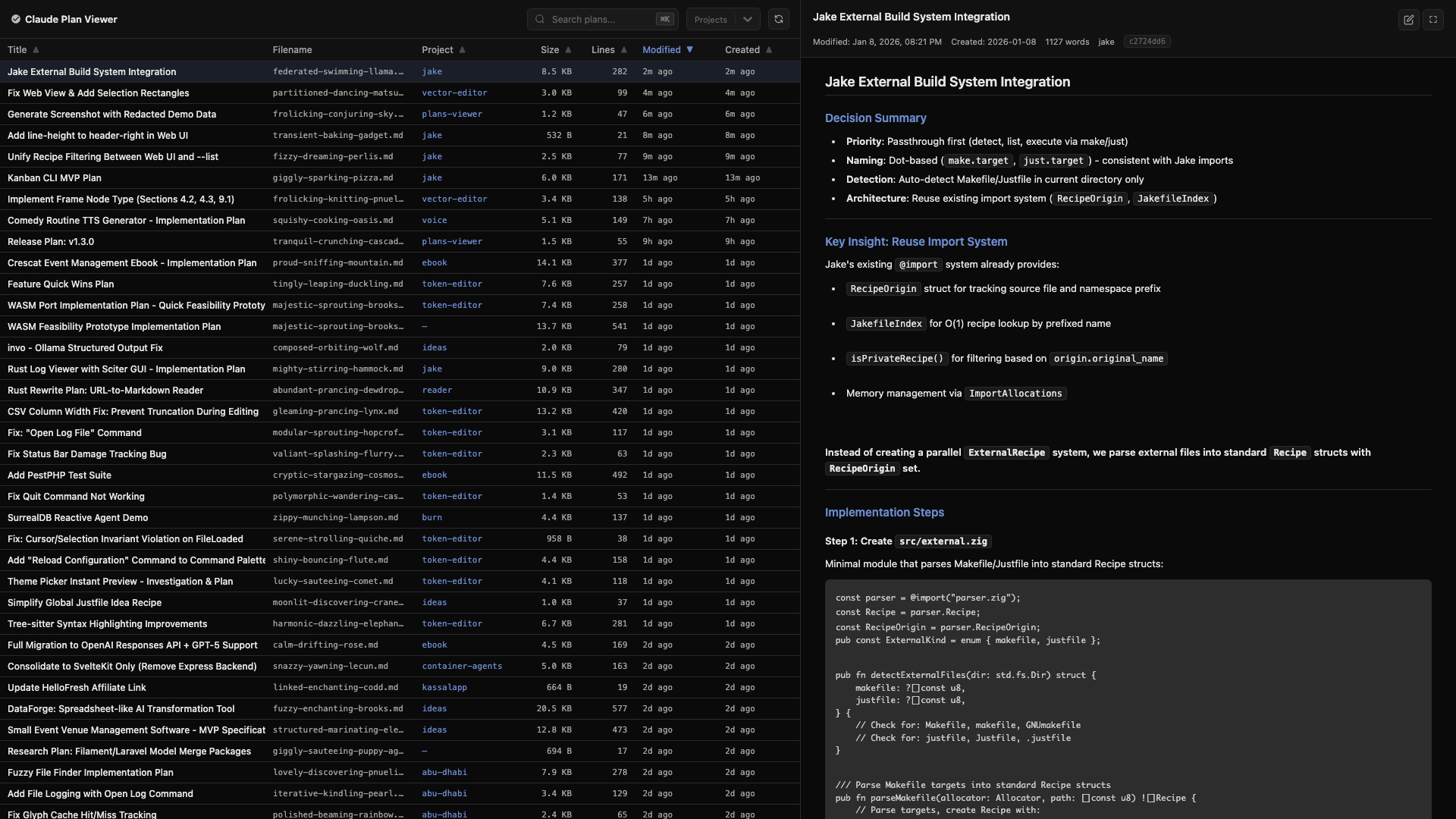Click the ⌘K shortcut badge in search bar

click(x=664, y=19)
